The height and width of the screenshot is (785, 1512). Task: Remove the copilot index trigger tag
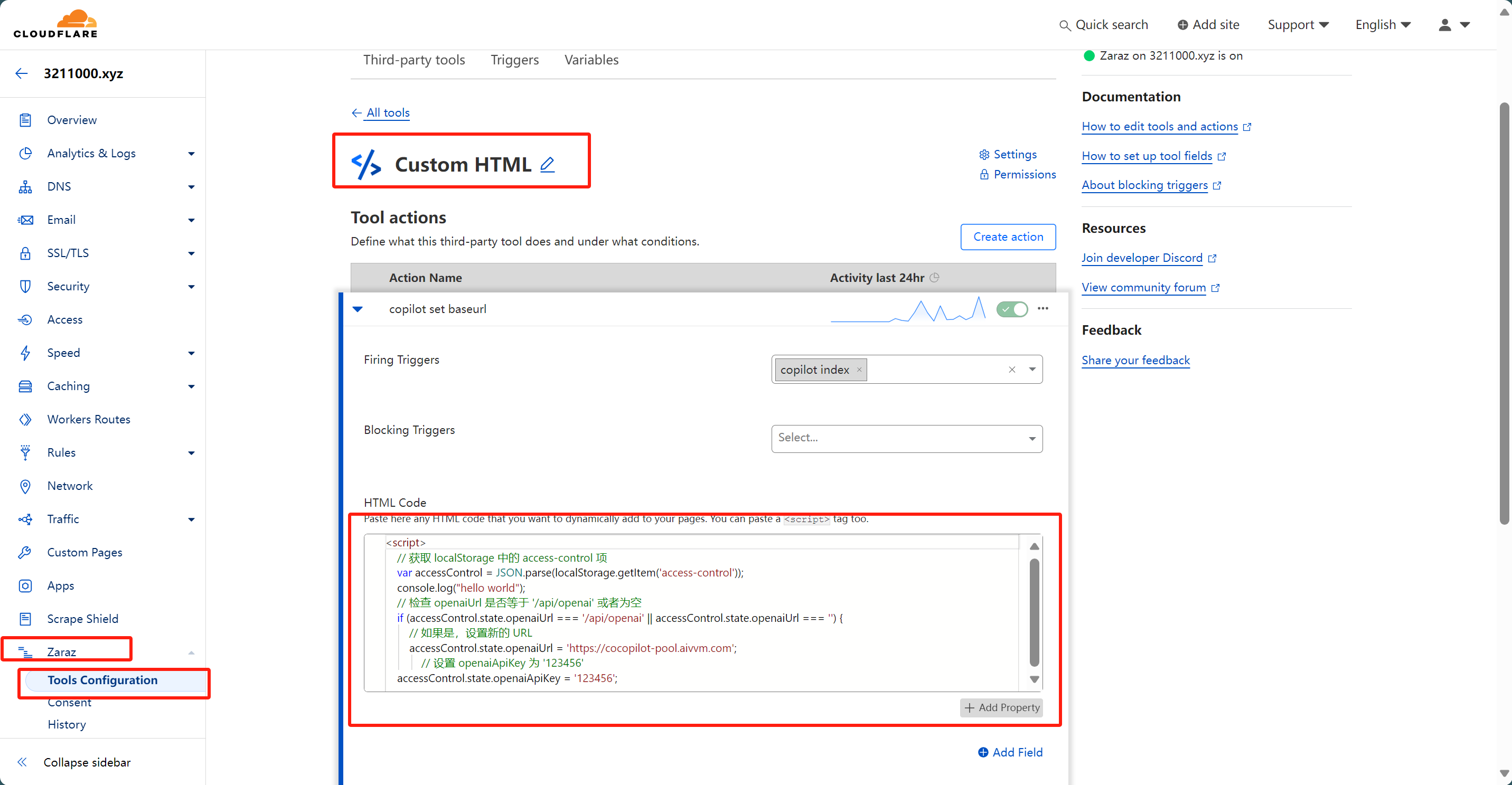[859, 370]
